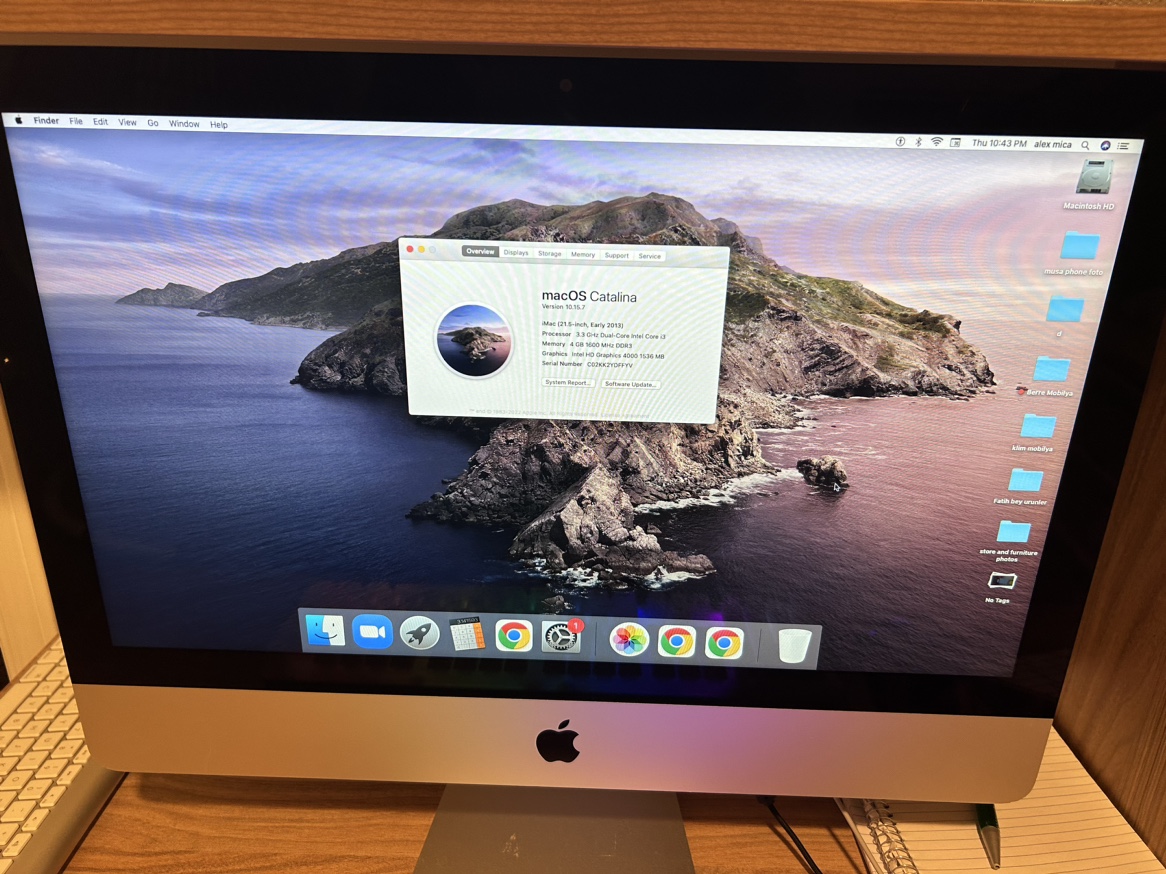
Task: Switch to the Displays tab
Action: point(515,253)
